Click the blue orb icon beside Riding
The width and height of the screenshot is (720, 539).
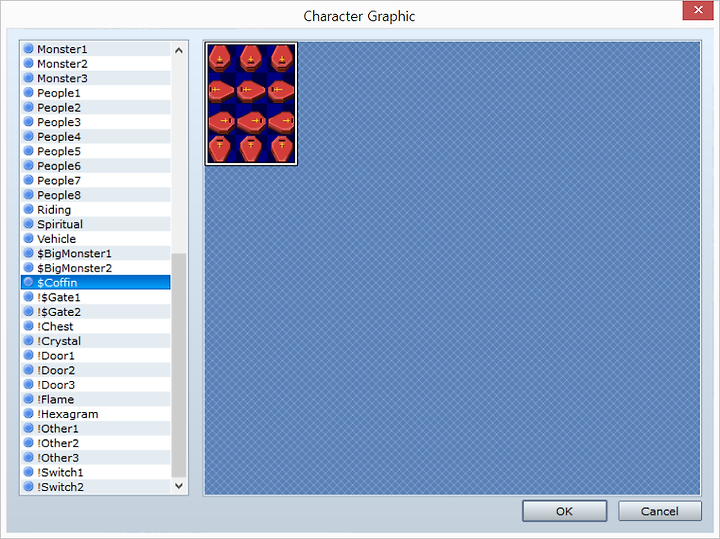click(28, 209)
